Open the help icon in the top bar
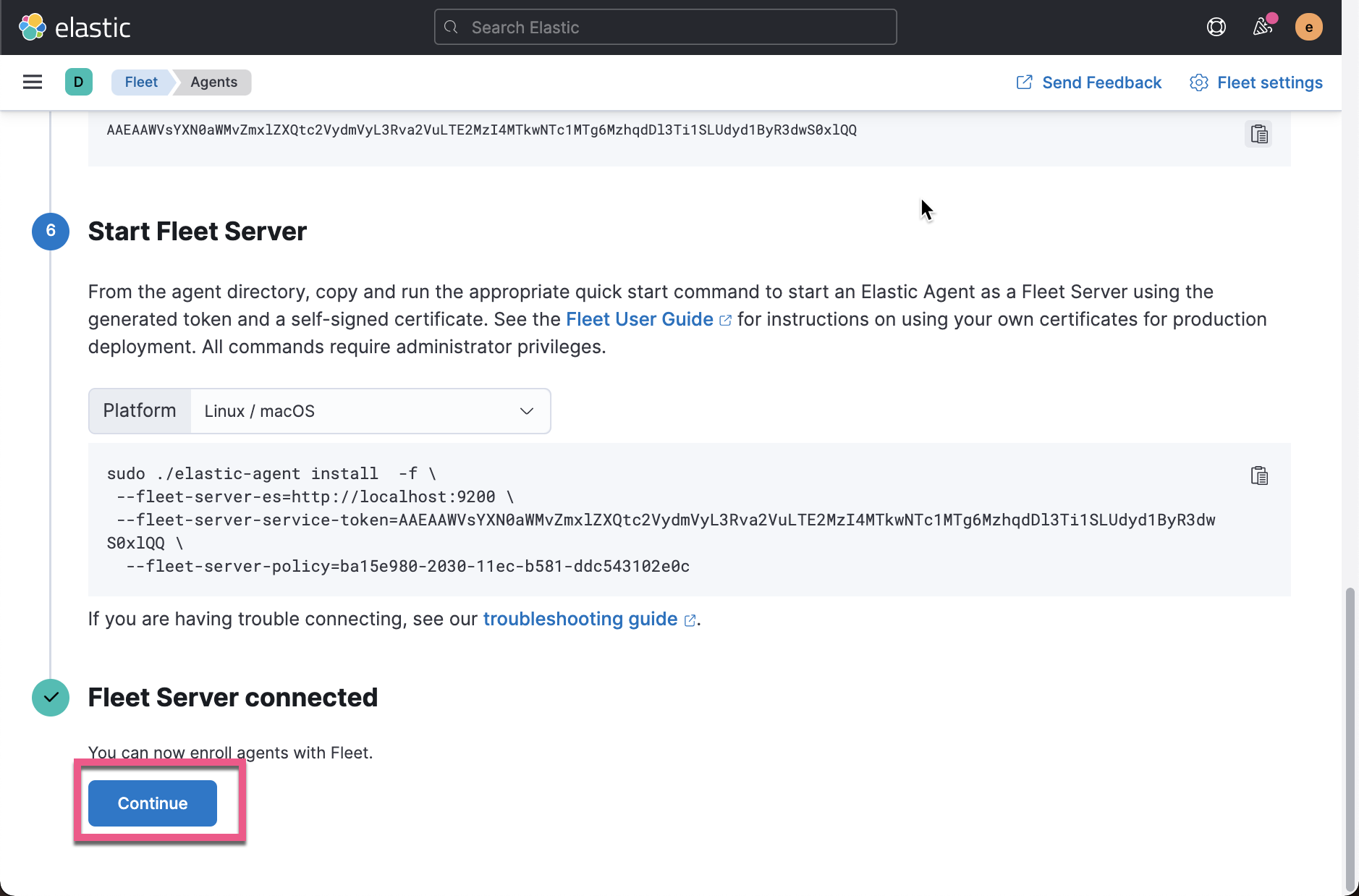 coord(1216,27)
